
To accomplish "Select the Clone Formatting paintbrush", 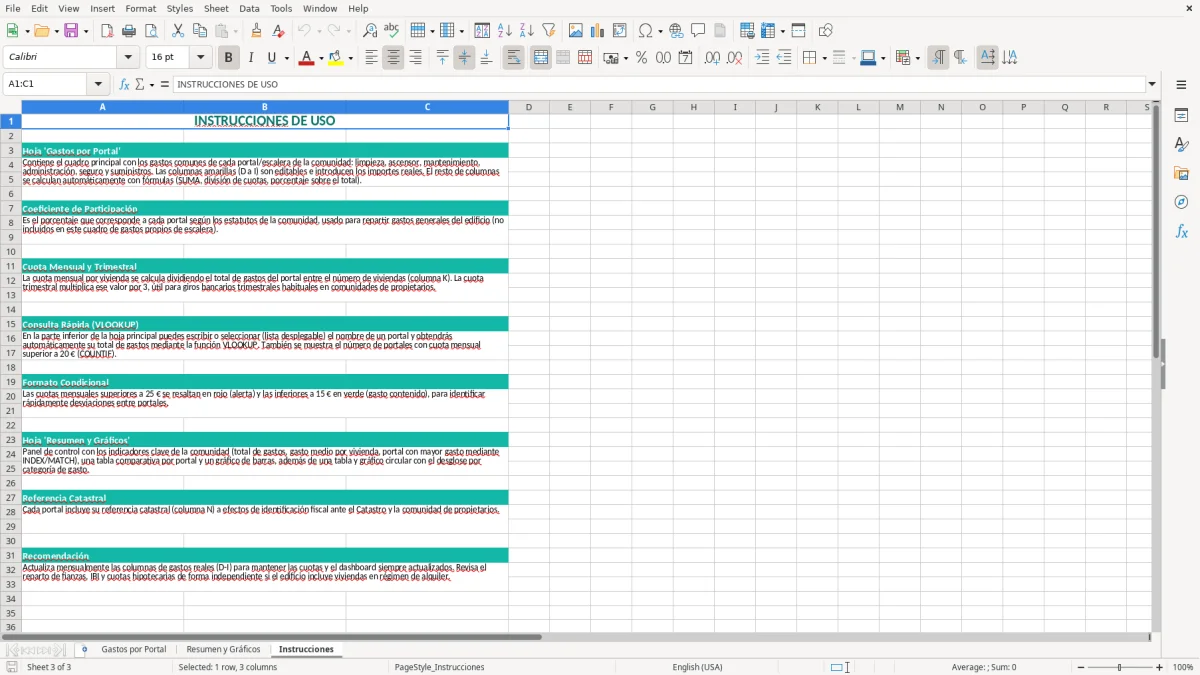I will click(256, 31).
